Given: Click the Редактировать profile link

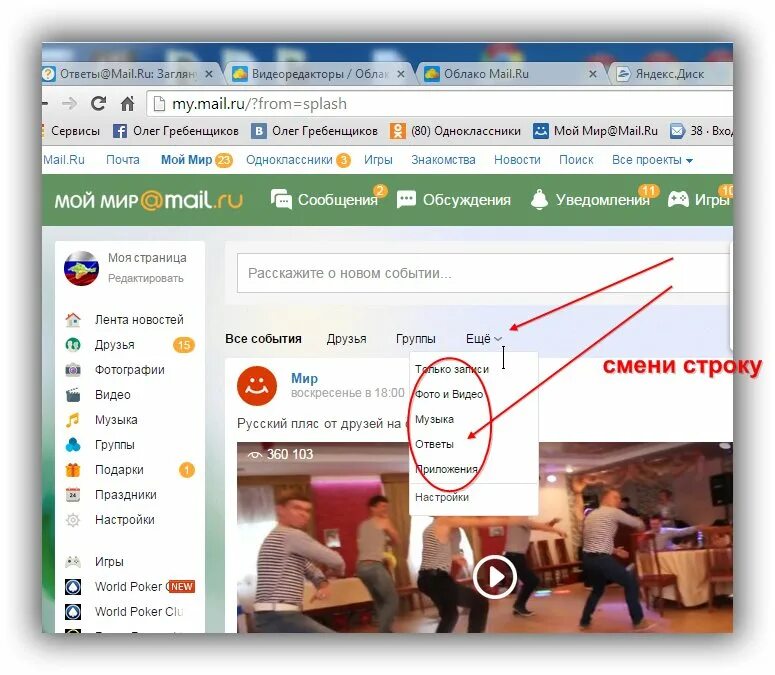Looking at the screenshot, I should (146, 279).
